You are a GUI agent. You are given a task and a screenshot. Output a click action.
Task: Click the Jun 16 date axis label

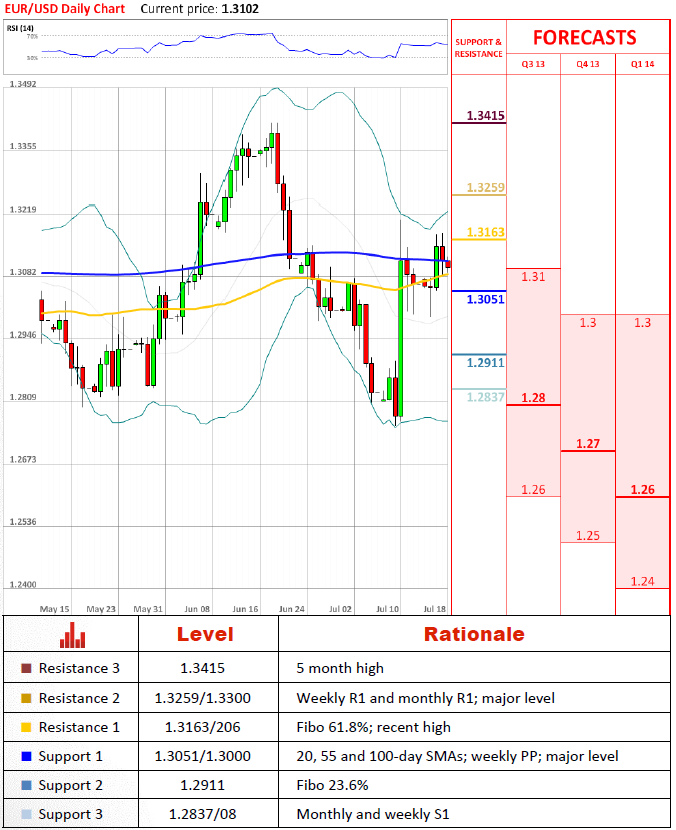(x=245, y=609)
